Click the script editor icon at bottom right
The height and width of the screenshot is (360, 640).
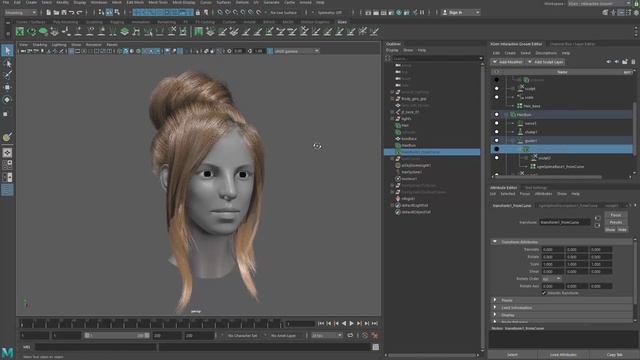(x=376, y=347)
